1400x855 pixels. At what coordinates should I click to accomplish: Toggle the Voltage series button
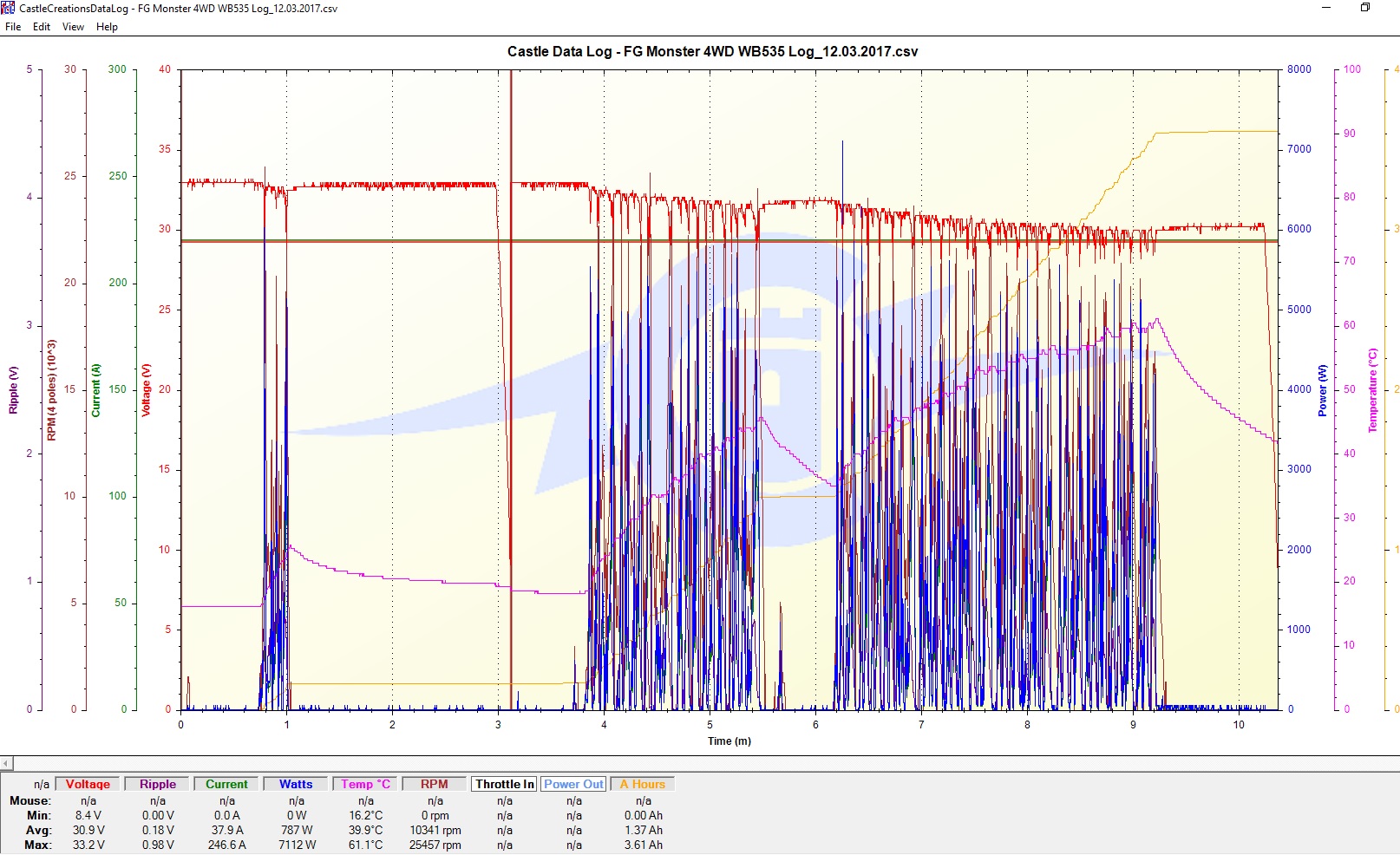[88, 784]
